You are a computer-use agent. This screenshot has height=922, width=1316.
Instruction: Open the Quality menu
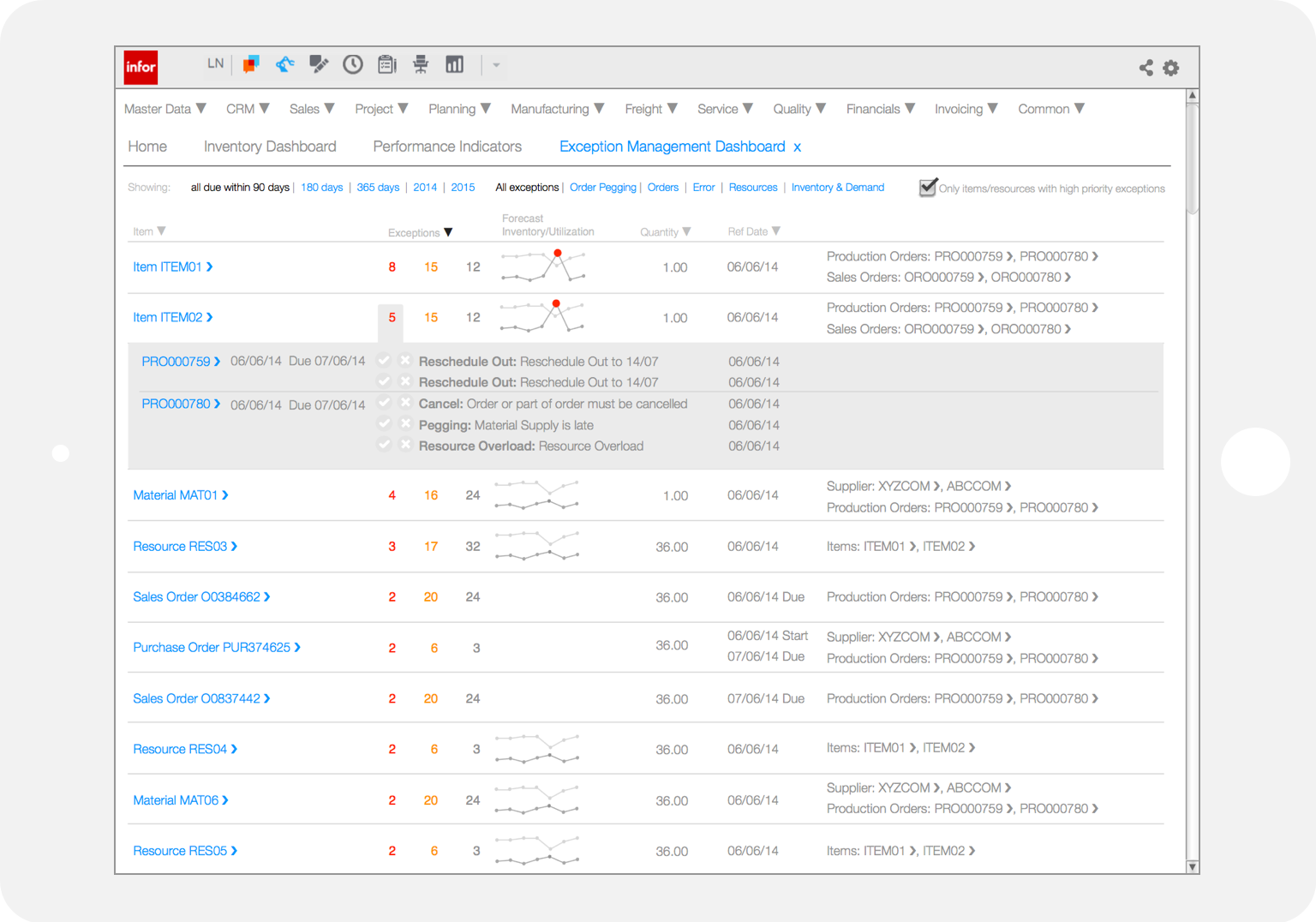pos(799,109)
